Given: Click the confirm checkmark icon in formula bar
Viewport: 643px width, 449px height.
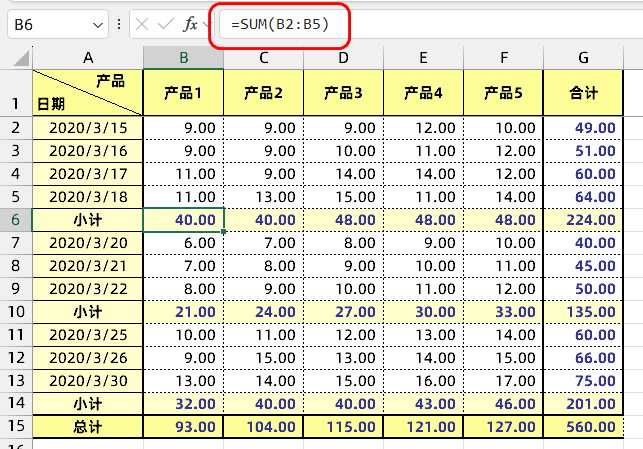Looking at the screenshot, I should [166, 25].
